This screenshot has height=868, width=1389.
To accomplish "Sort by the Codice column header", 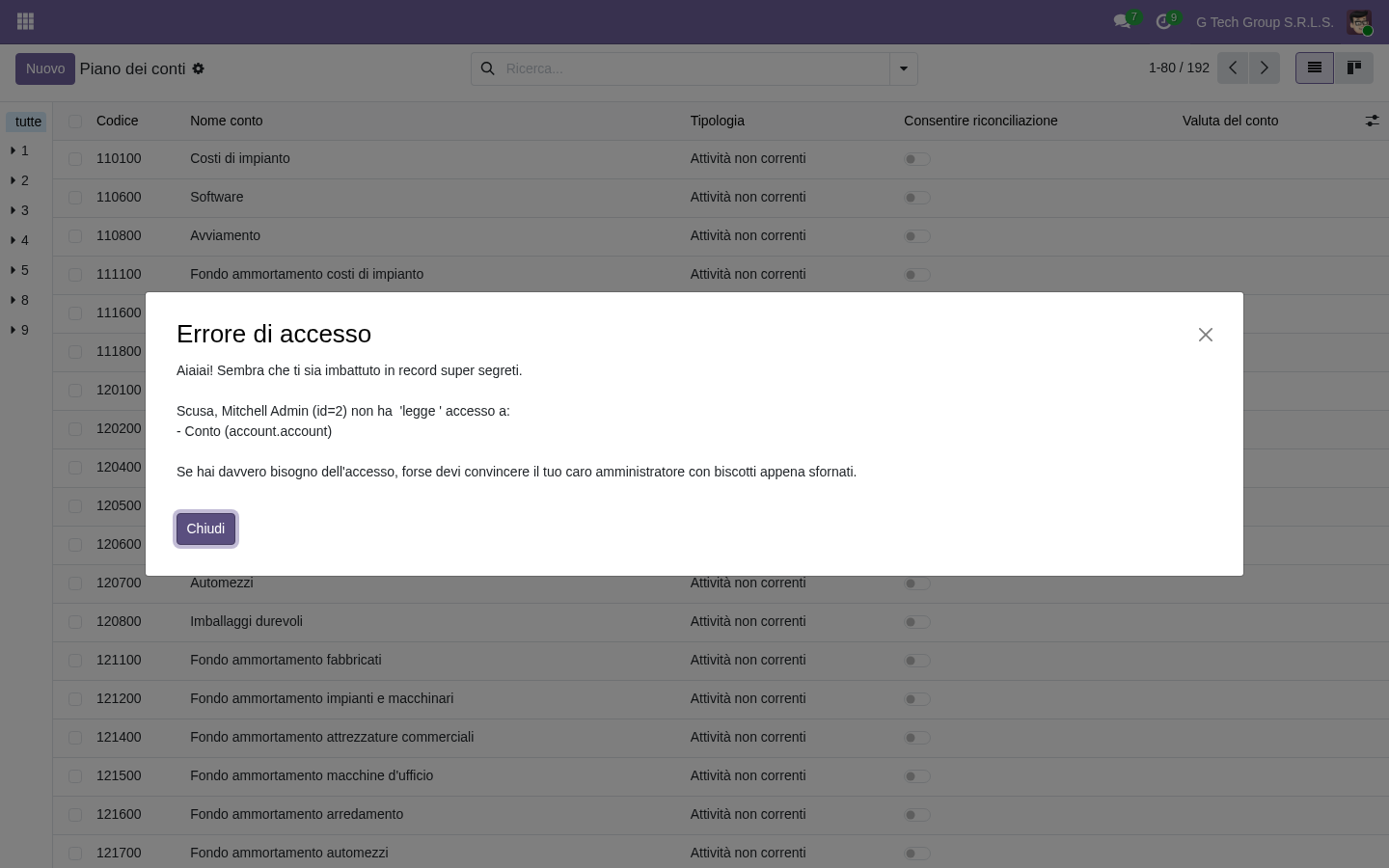I will (118, 121).
